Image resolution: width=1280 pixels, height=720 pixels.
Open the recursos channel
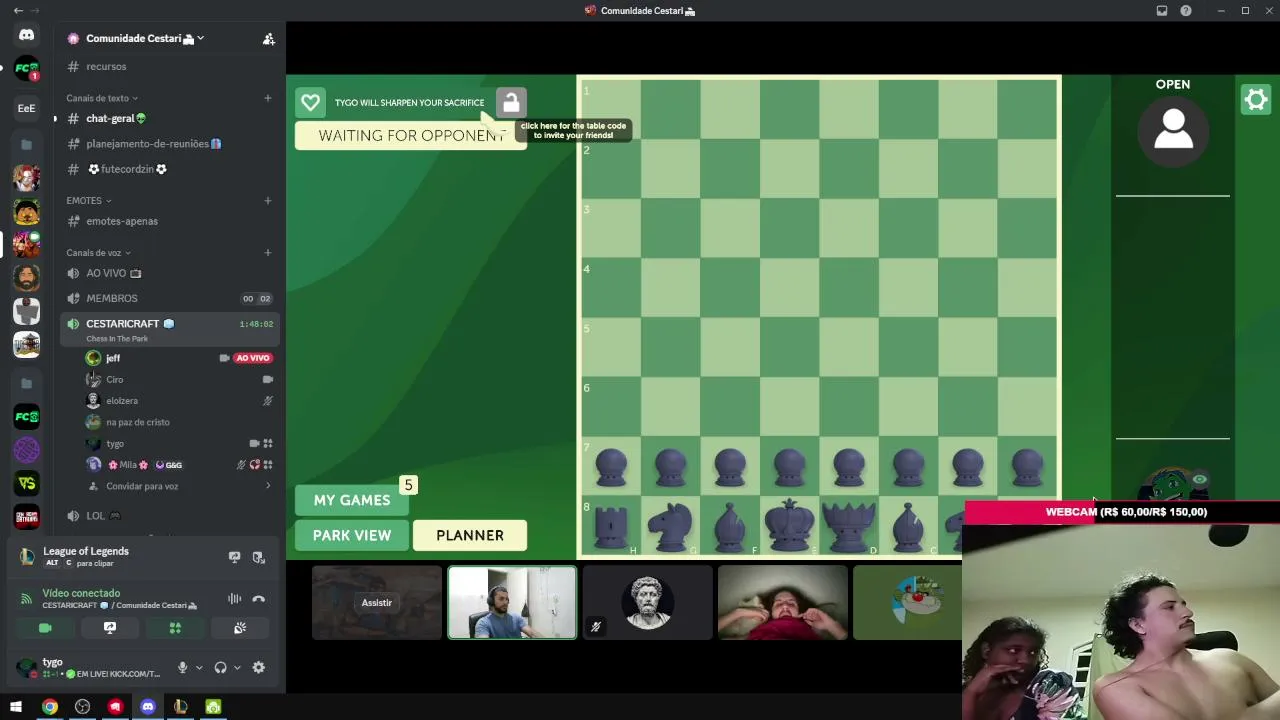click(x=169, y=66)
